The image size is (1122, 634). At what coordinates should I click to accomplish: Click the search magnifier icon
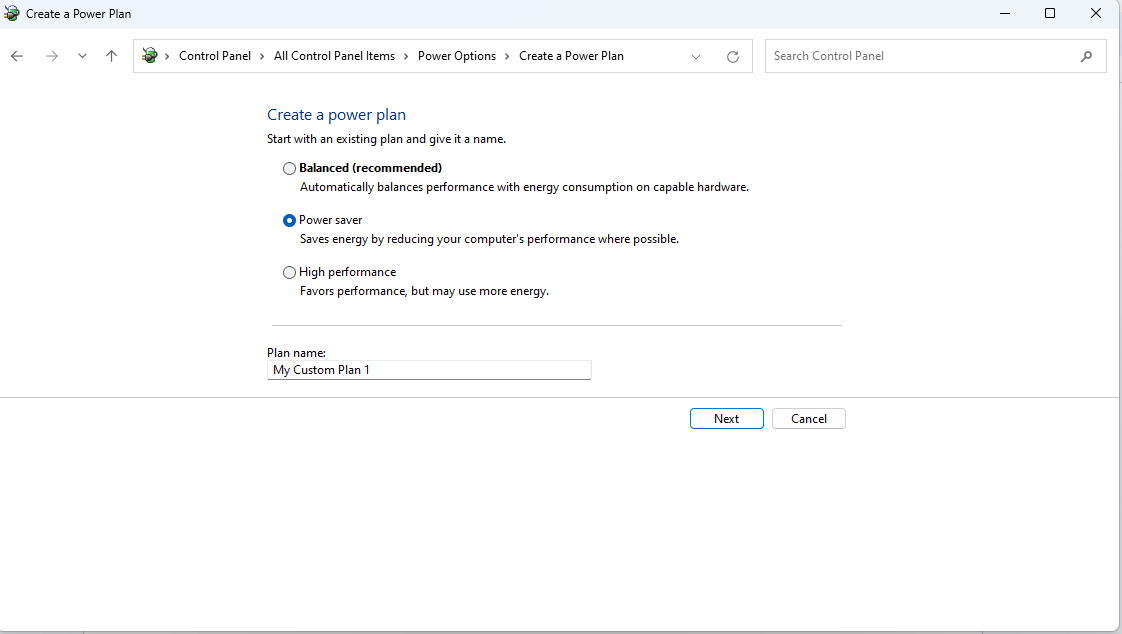click(x=1086, y=56)
